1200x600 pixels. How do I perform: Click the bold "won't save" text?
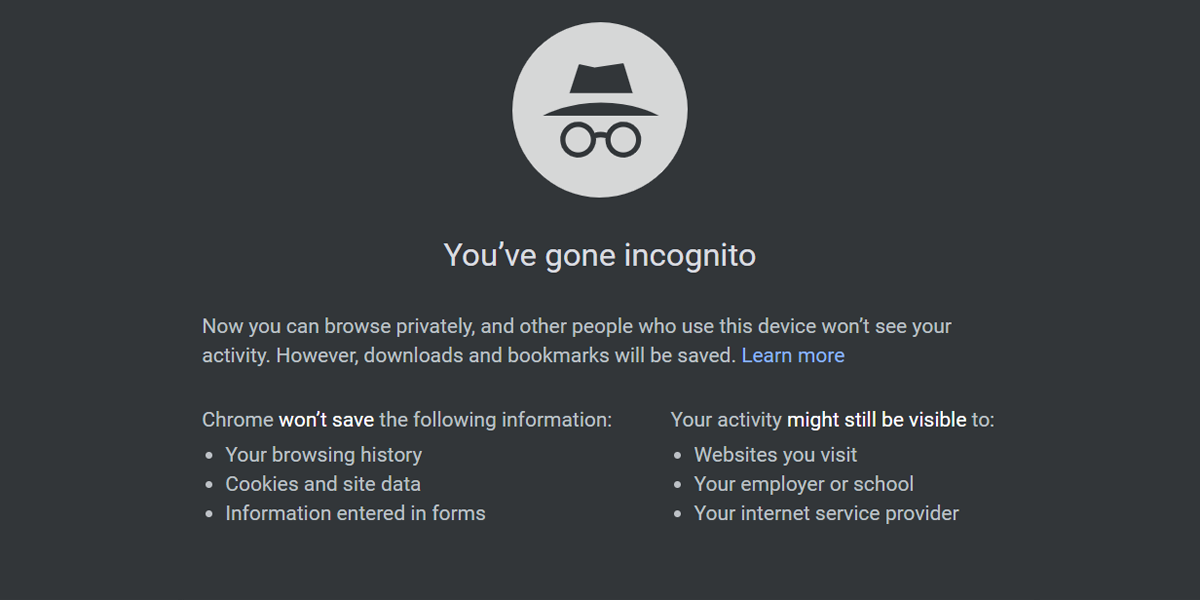326,419
